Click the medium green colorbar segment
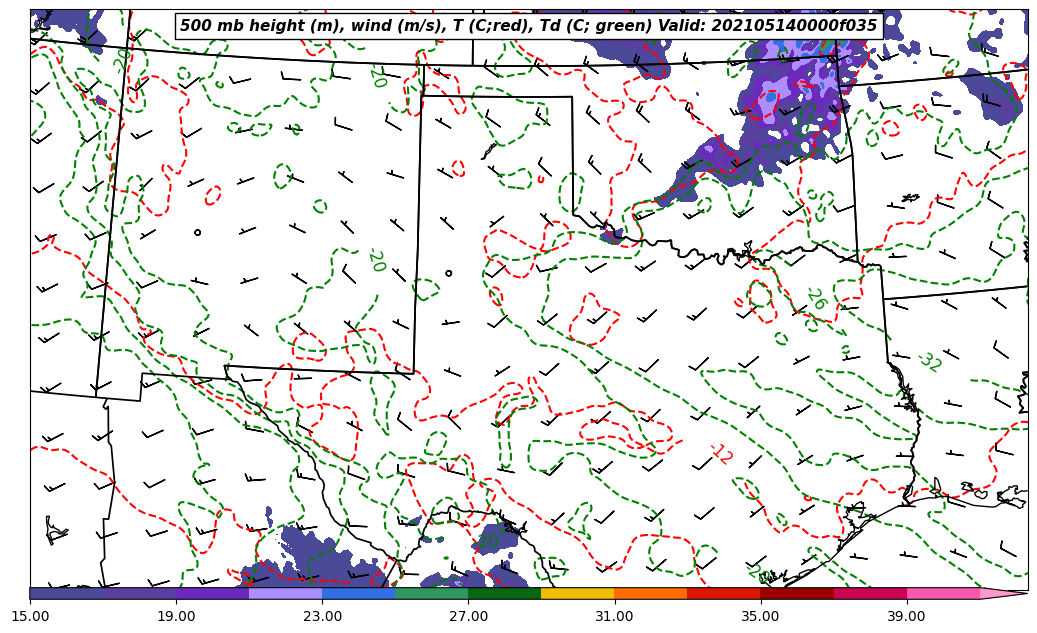 coord(431,593)
